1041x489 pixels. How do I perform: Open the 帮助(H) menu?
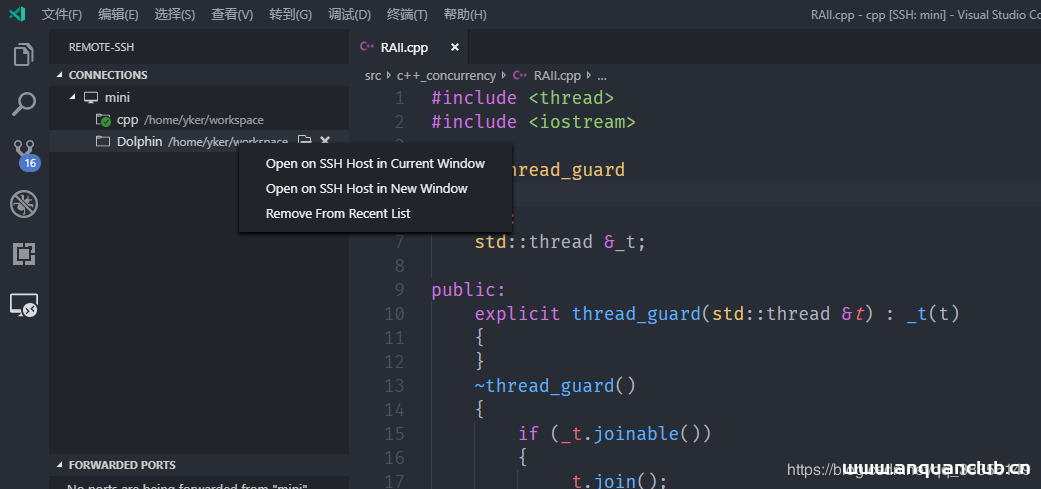coord(465,15)
